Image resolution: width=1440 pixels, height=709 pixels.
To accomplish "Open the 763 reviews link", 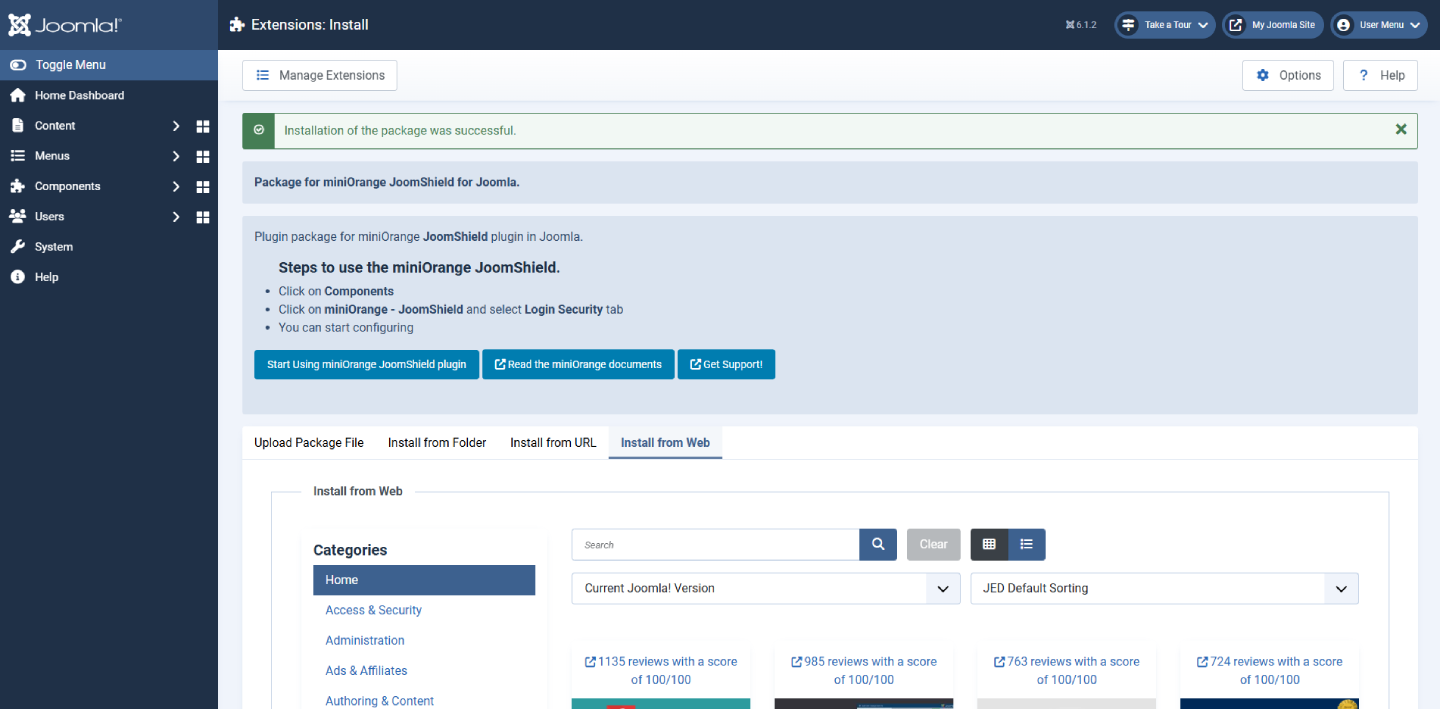I will coord(1067,670).
